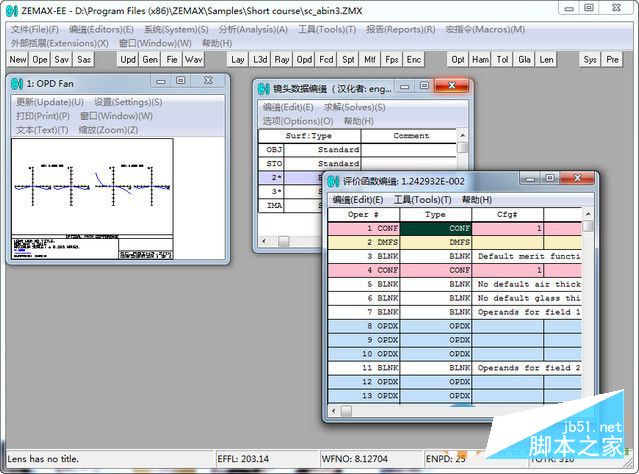Open Encircled energy with Enc button
Image resolution: width=639 pixels, height=474 pixels.
[x=414, y=60]
